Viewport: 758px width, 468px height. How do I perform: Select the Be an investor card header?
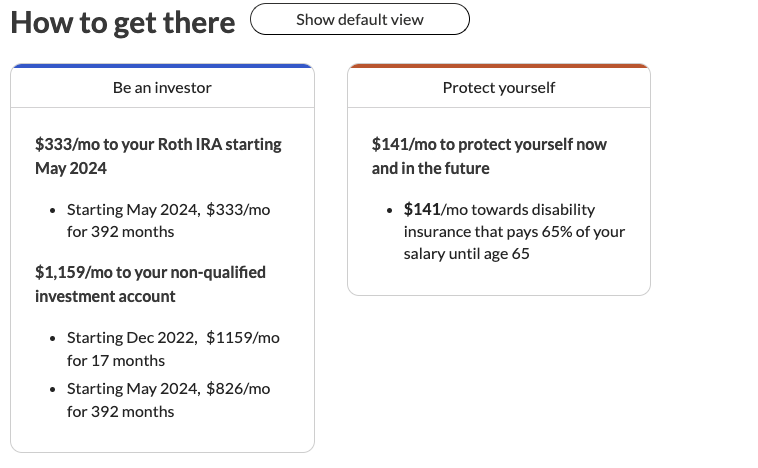162,88
